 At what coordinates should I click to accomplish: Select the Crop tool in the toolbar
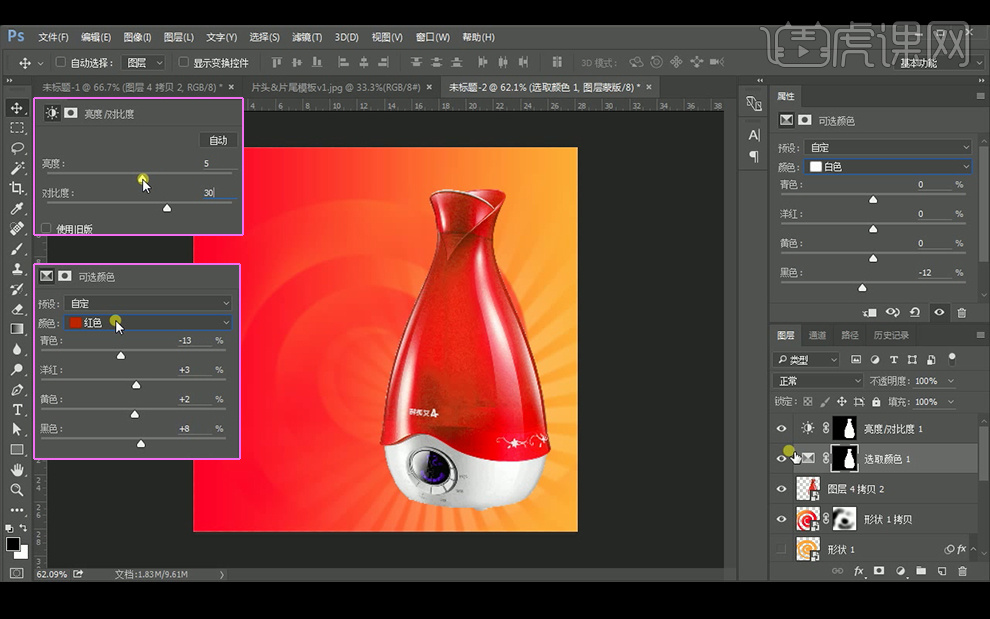17,188
